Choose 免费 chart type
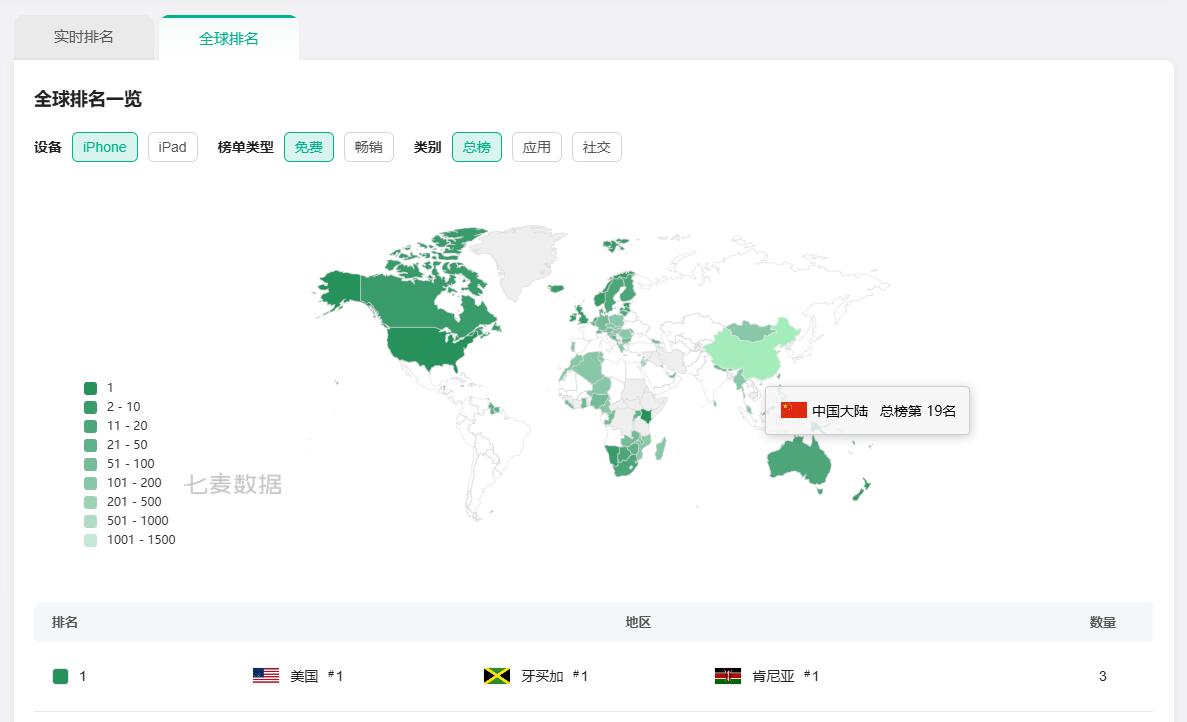The height and width of the screenshot is (722, 1187). coord(309,147)
